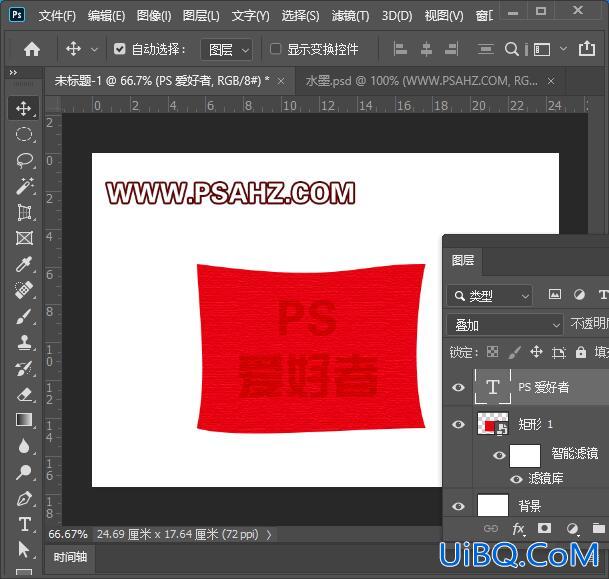609x579 pixels.
Task: Toggle visibility of 智能滤镜
Action: pos(499,455)
